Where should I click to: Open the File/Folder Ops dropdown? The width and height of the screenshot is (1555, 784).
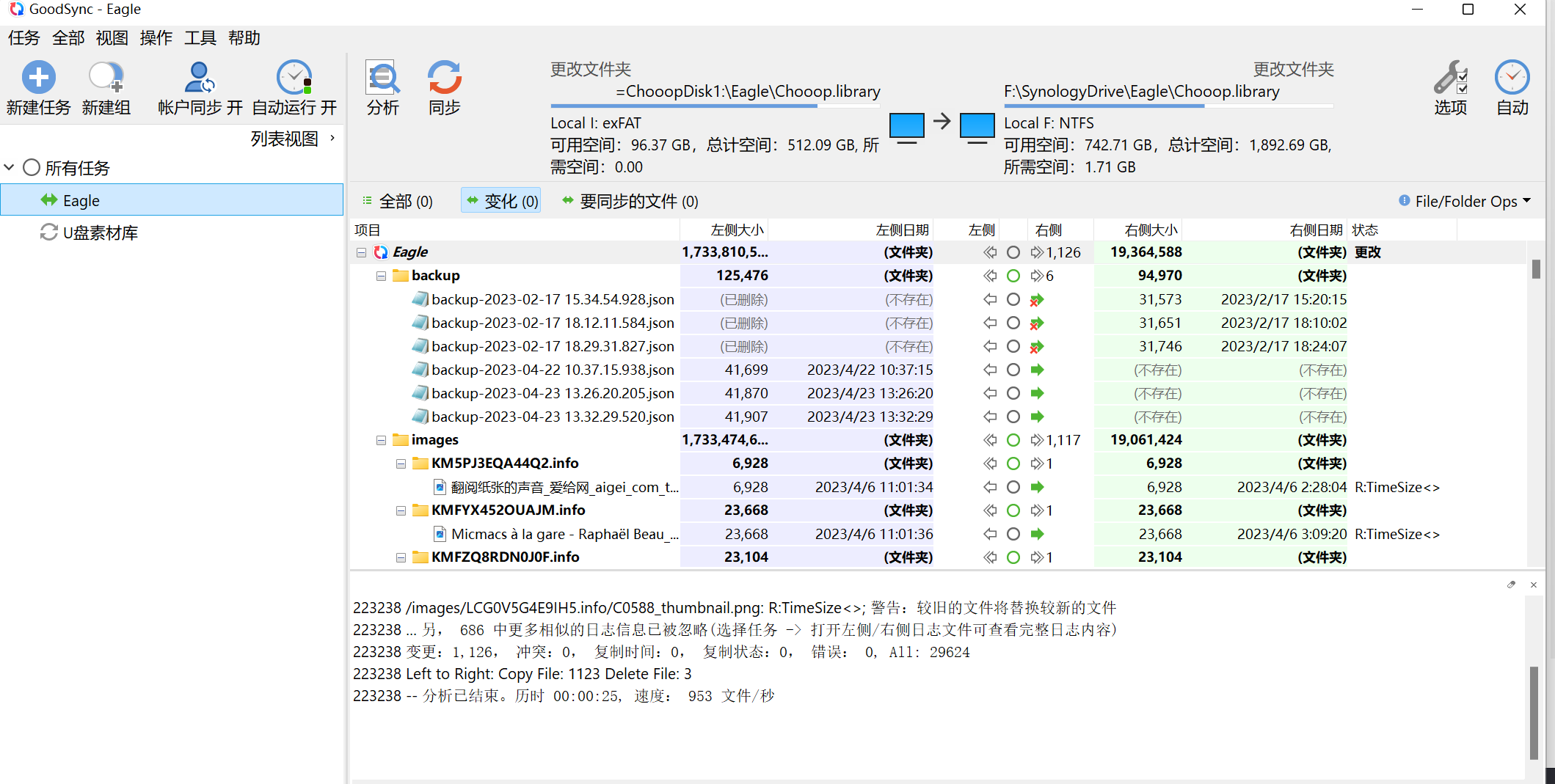[x=1465, y=201]
